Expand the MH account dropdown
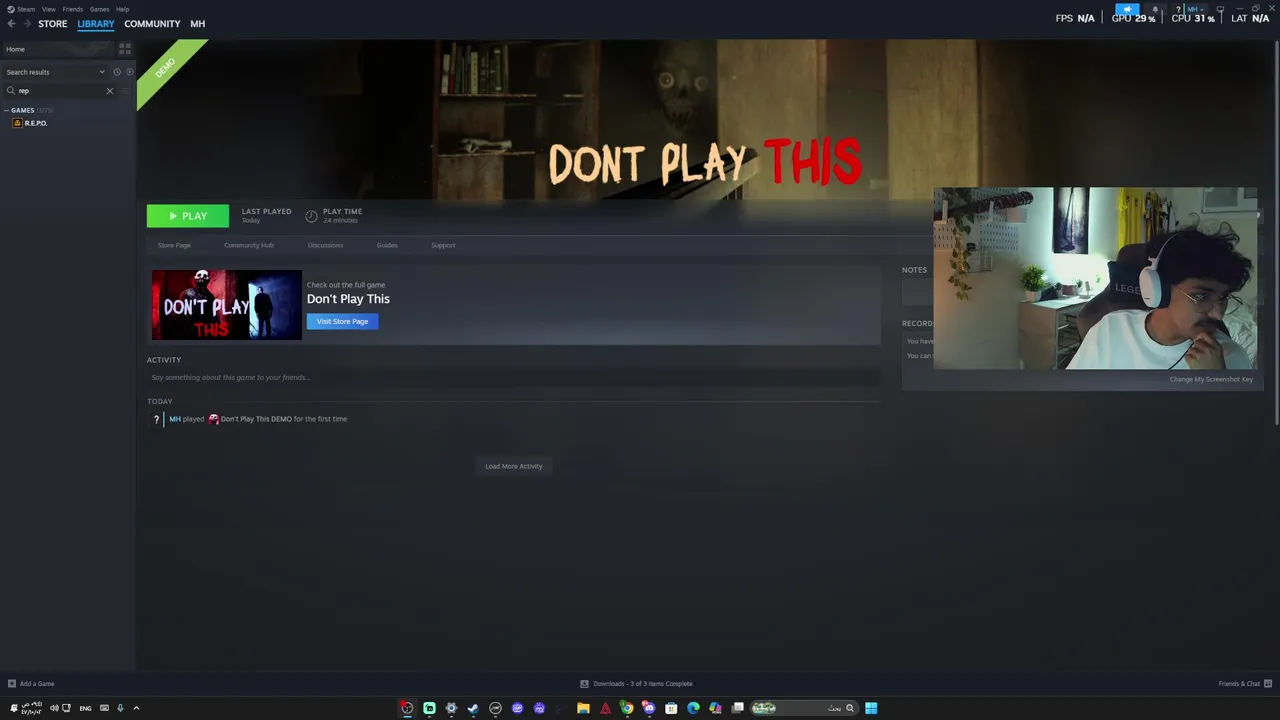 tap(1195, 9)
